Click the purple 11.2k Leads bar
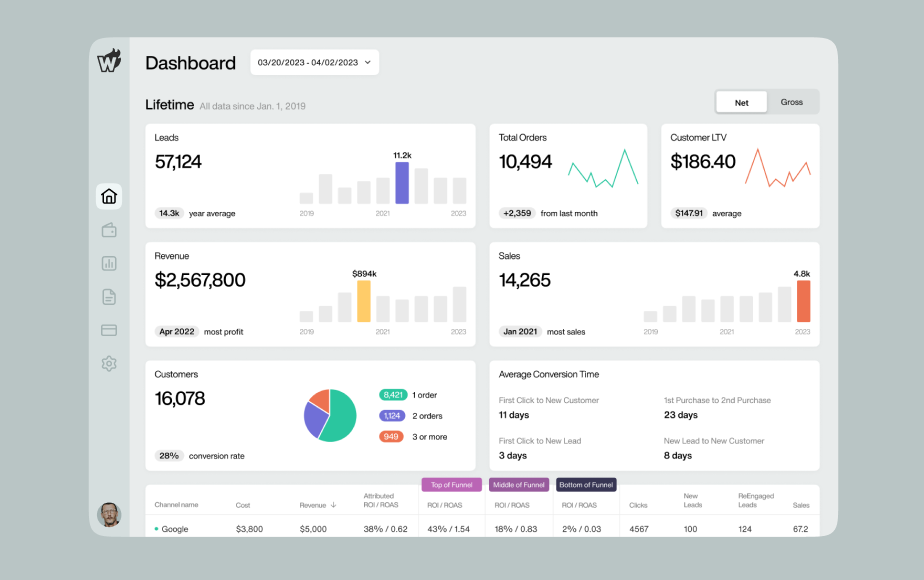 pos(402,183)
